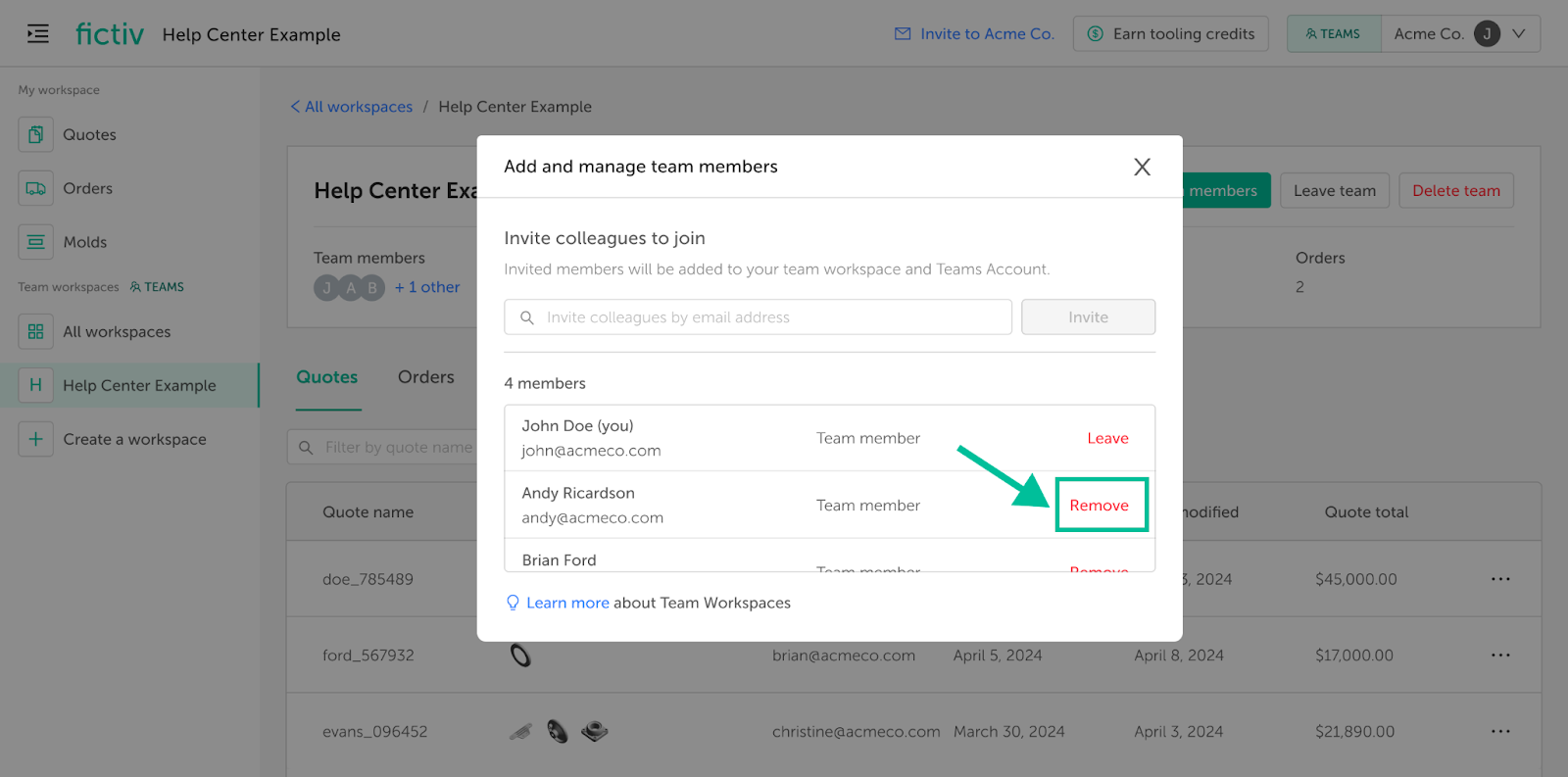Go back via All workspaces breadcrumb
1568x777 pixels.
[352, 107]
